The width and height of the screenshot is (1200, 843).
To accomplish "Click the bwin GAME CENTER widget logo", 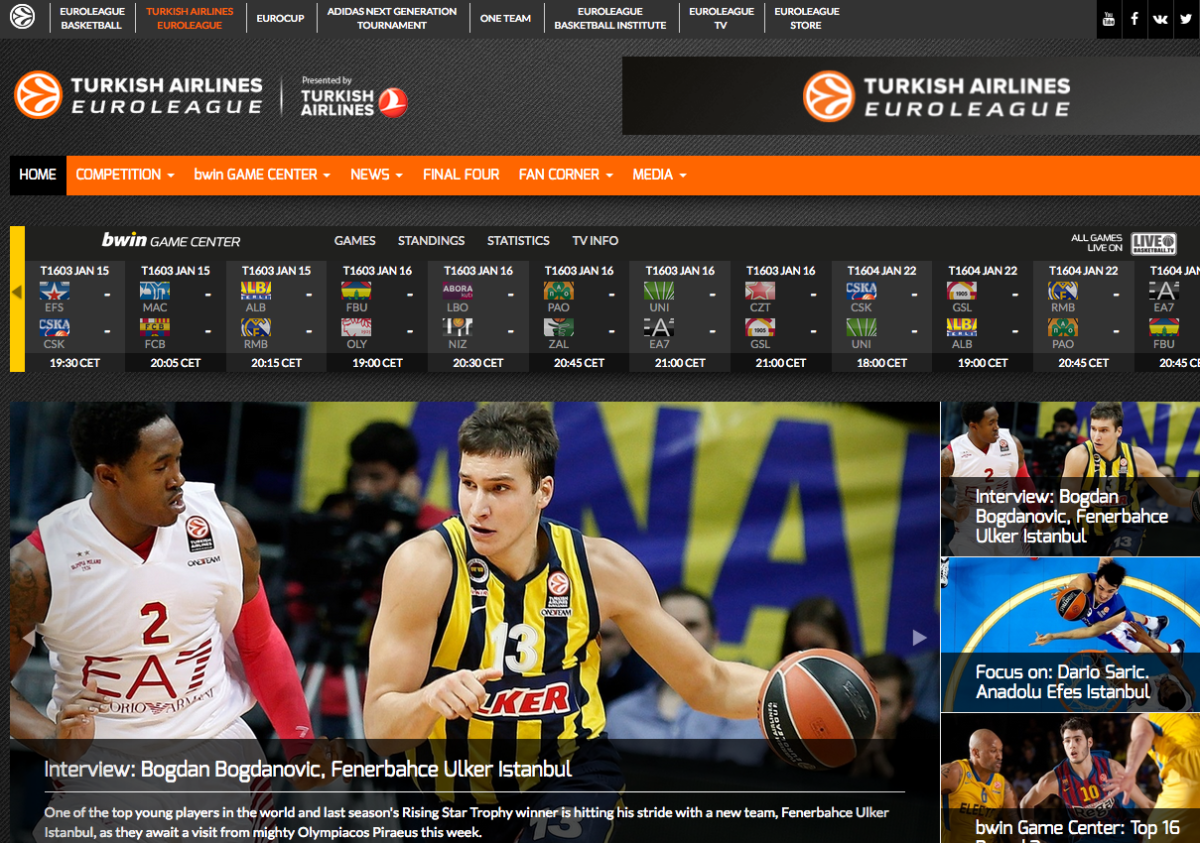I will [x=171, y=240].
